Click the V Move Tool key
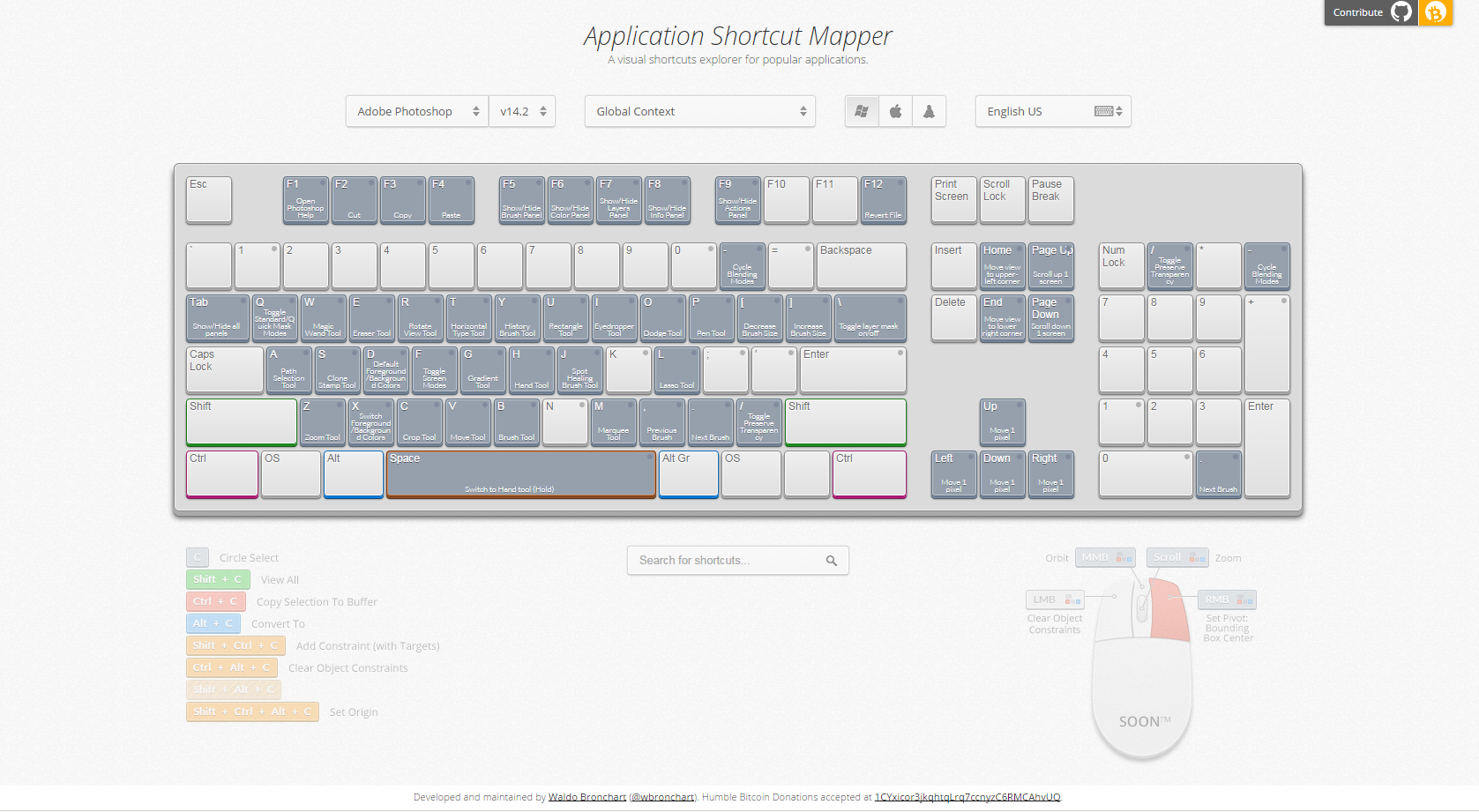Image resolution: width=1479 pixels, height=812 pixels. coord(468,422)
